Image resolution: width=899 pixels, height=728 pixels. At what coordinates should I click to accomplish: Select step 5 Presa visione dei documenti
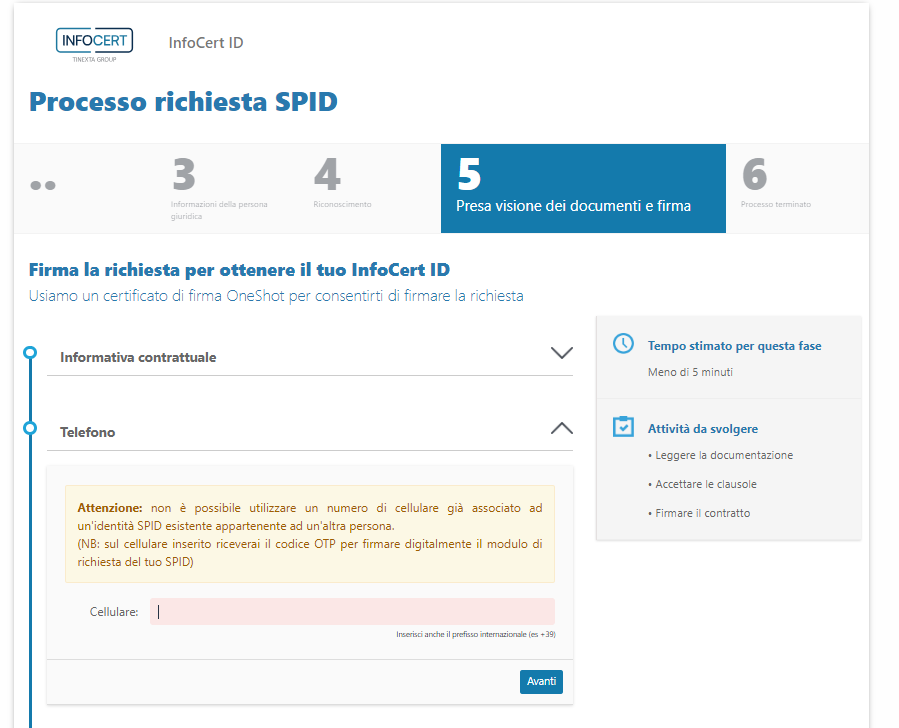[x=582, y=188]
